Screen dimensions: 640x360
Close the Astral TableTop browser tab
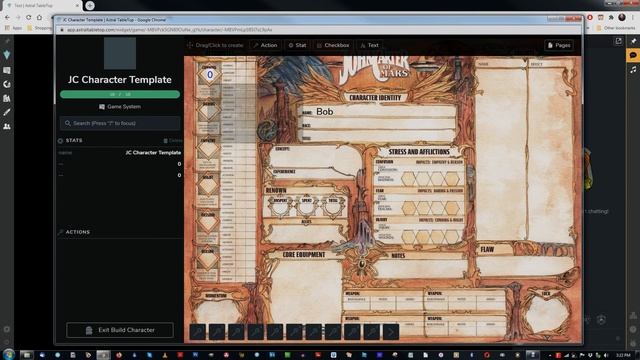[x=77, y=6]
